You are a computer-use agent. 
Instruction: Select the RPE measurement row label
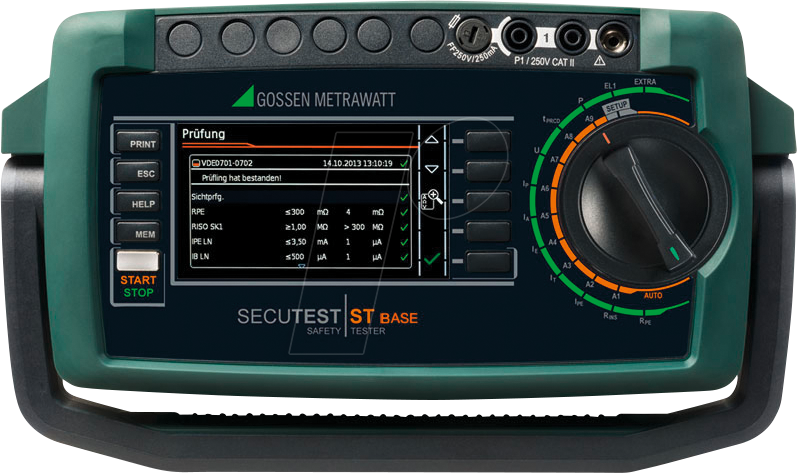click(x=198, y=211)
